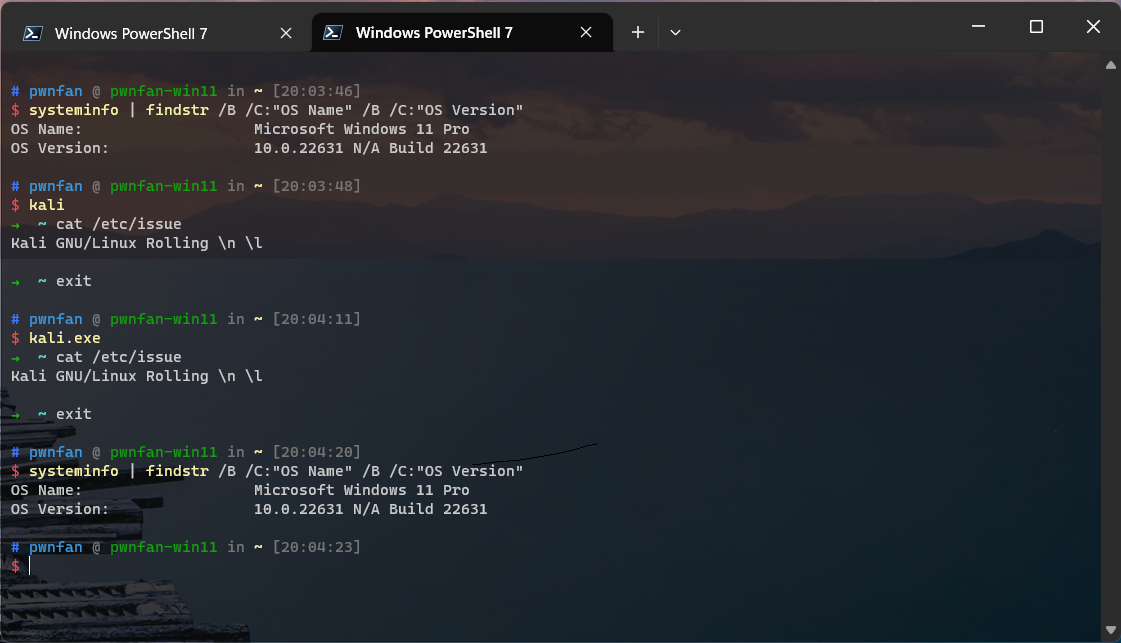Maximize the terminal window

[1036, 27]
